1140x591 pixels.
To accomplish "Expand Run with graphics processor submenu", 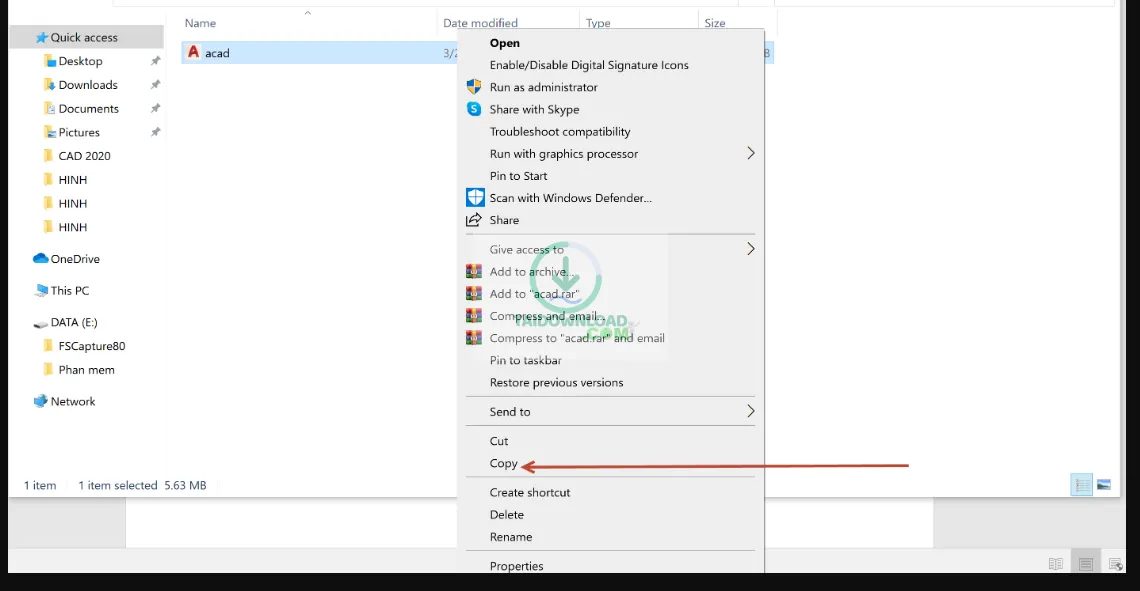I will point(563,154).
